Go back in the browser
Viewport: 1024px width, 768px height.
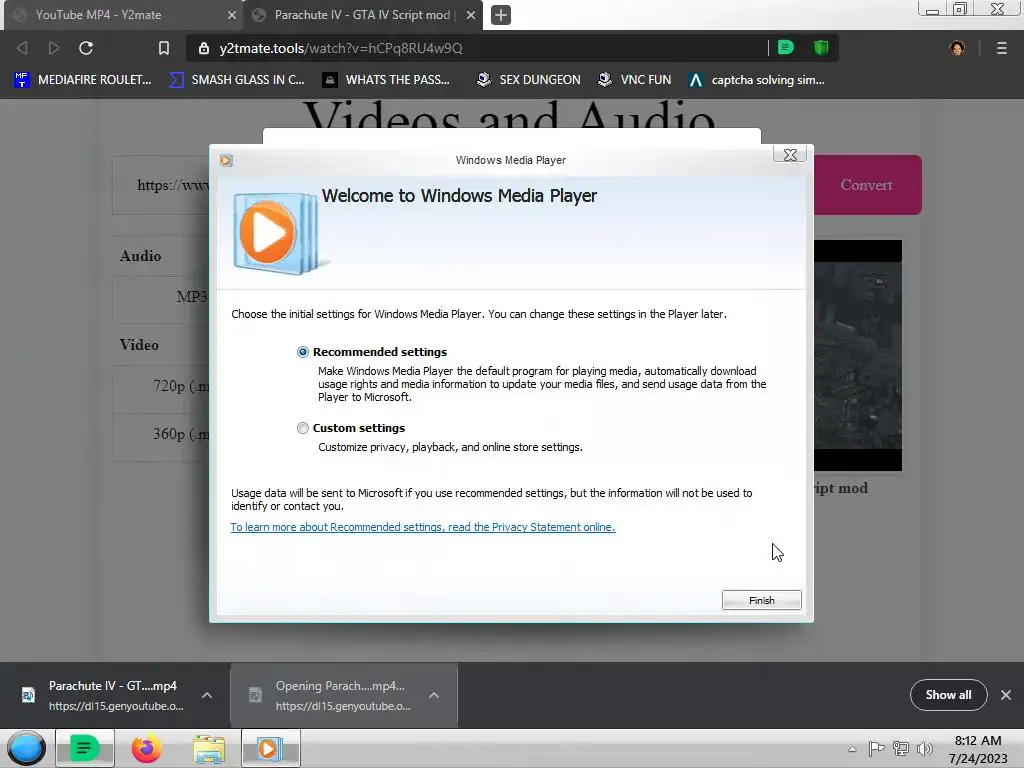[22, 48]
